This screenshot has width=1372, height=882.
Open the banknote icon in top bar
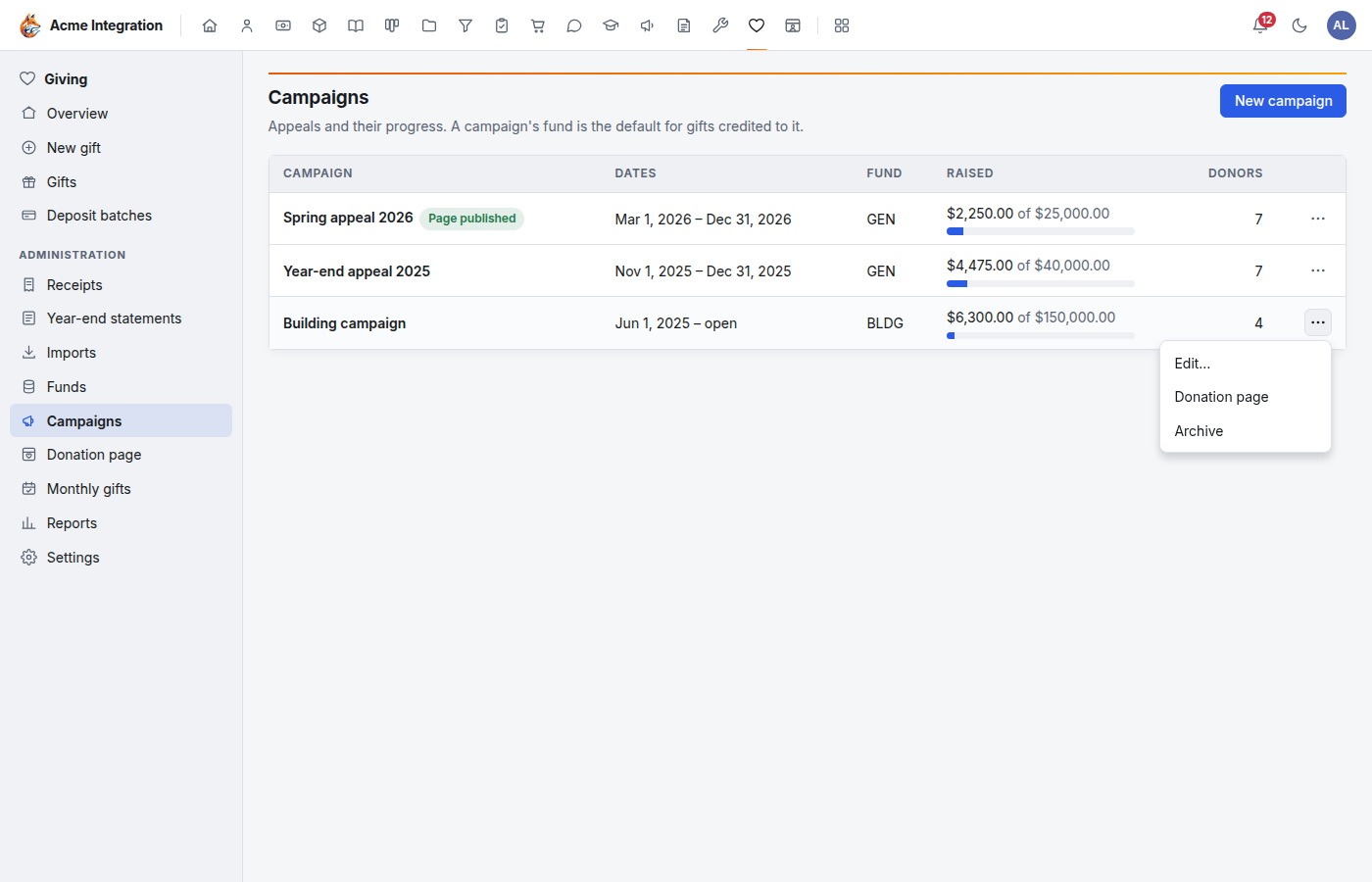point(283,25)
